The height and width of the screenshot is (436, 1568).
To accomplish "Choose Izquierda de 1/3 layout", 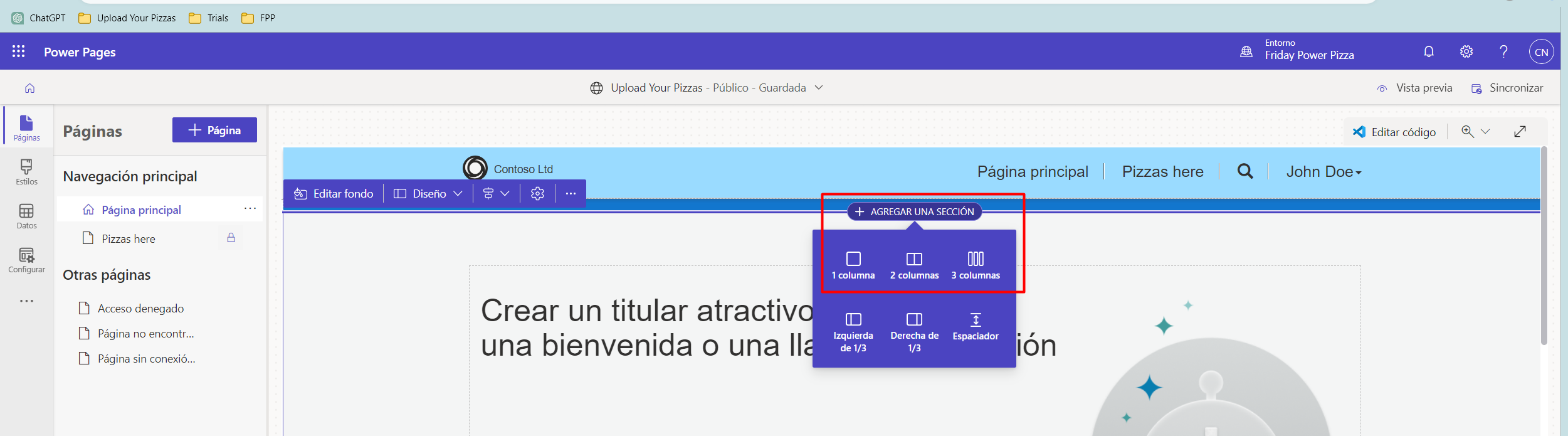I will point(853,332).
